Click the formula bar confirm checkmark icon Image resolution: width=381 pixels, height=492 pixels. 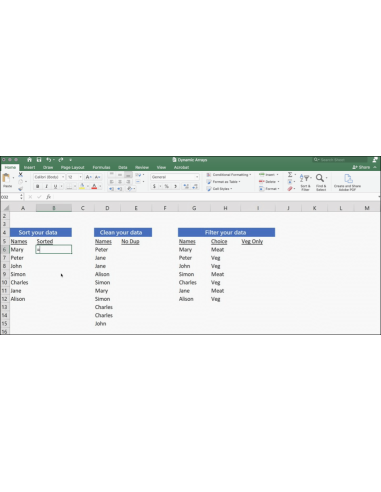click(39, 197)
